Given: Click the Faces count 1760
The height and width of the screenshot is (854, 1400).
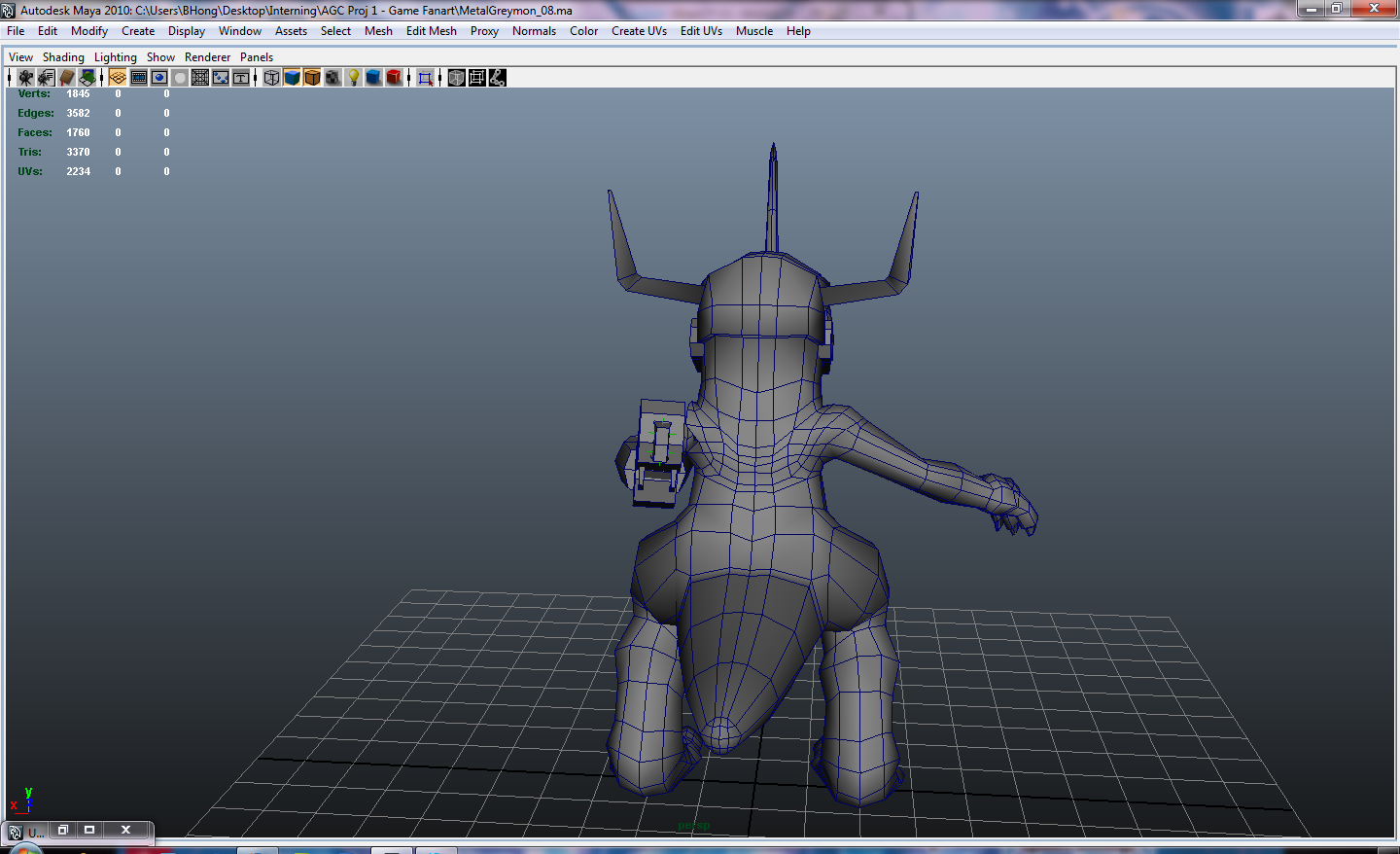Looking at the screenshot, I should [x=78, y=133].
